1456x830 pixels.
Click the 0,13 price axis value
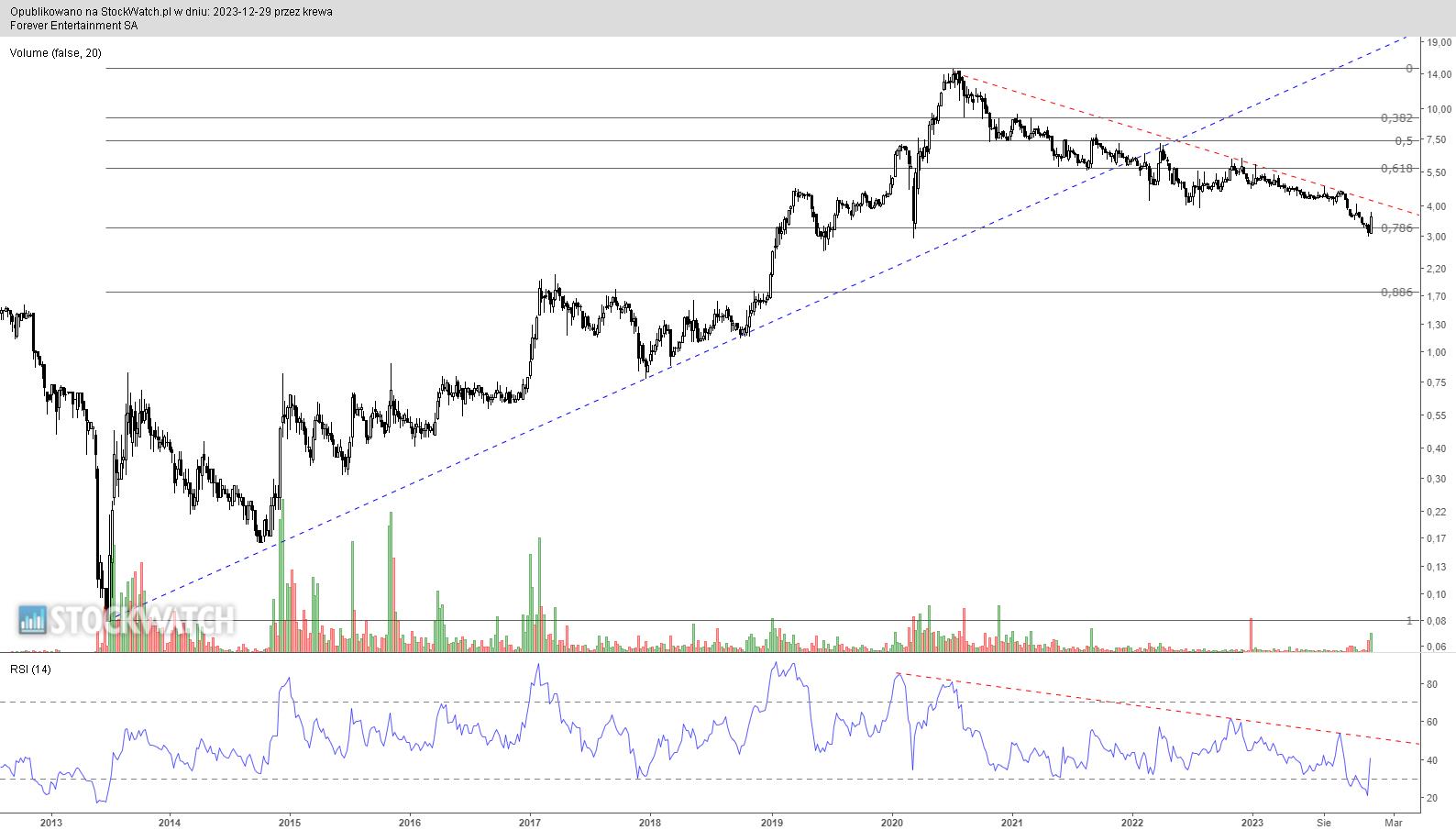[x=1436, y=567]
